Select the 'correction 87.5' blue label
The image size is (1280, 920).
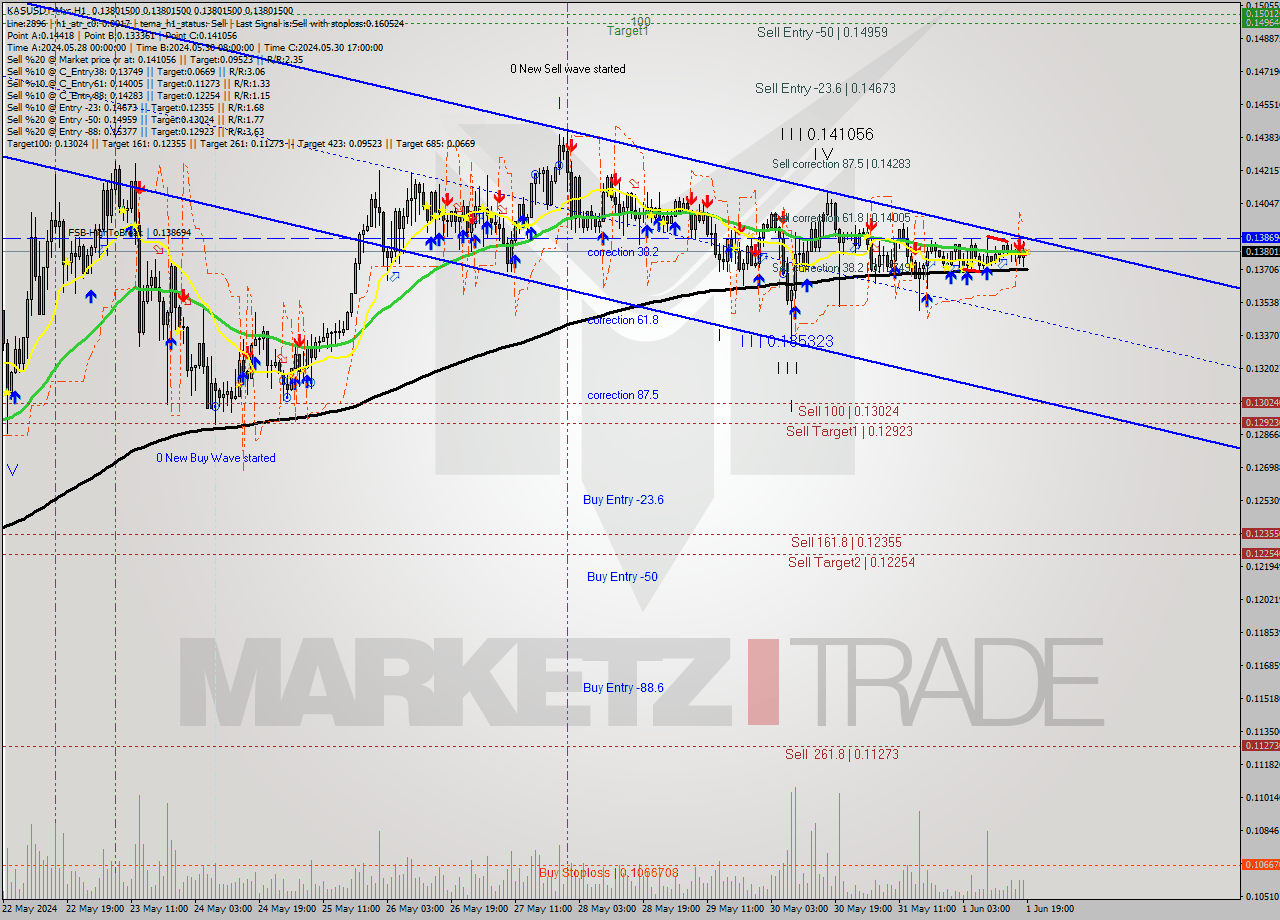click(622, 395)
